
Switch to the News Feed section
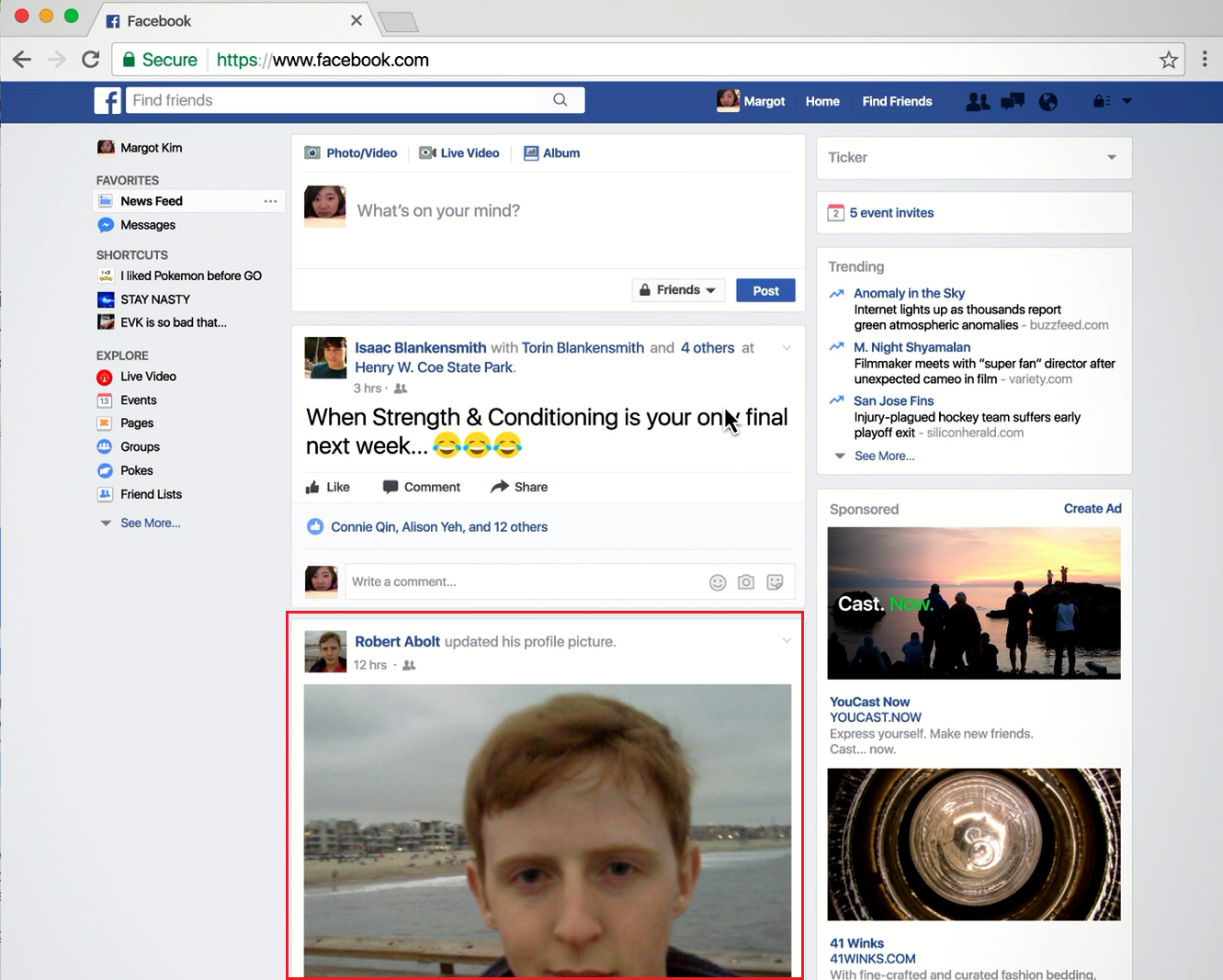[153, 200]
